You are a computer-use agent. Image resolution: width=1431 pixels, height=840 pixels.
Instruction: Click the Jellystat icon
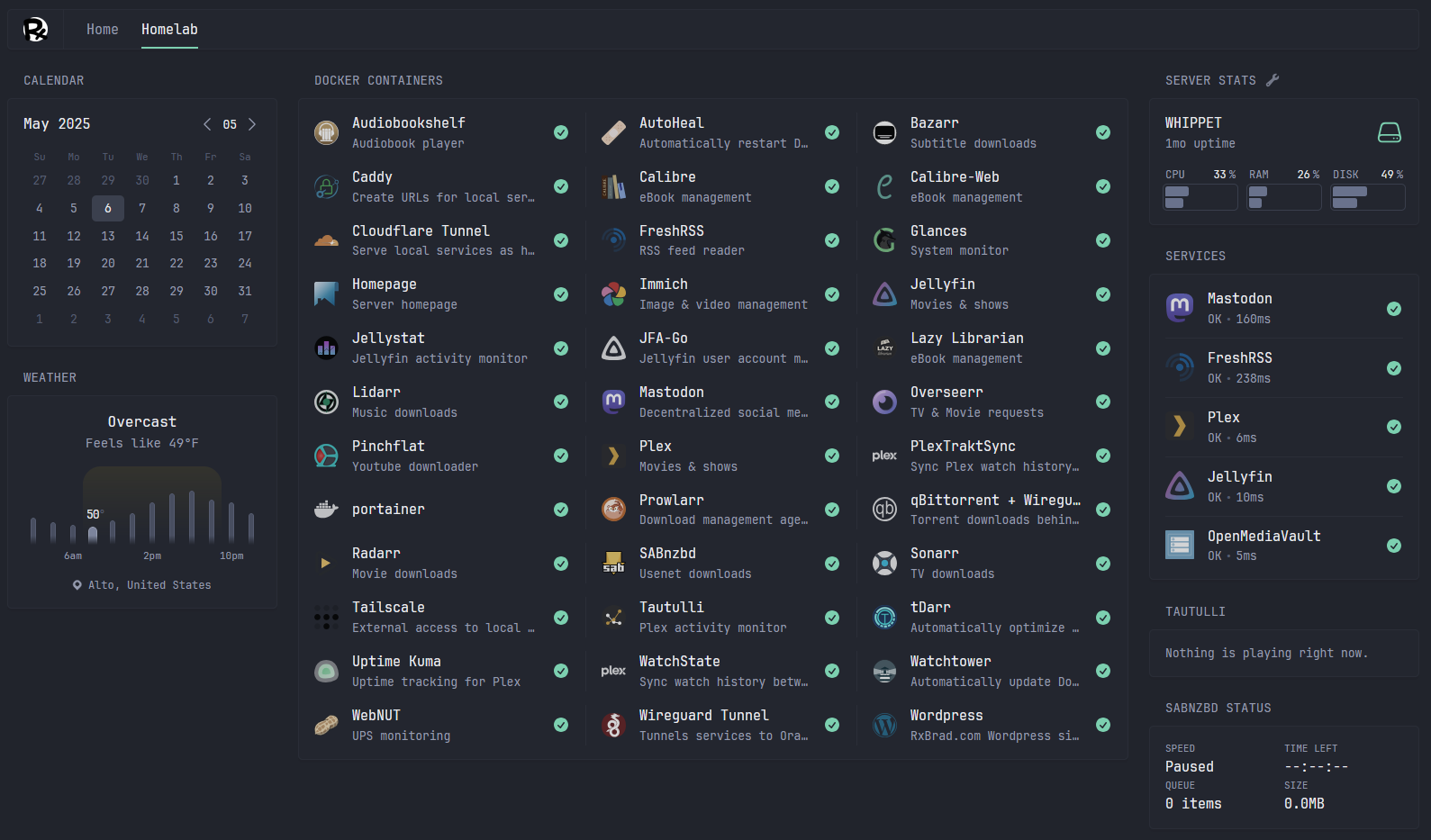click(326, 348)
